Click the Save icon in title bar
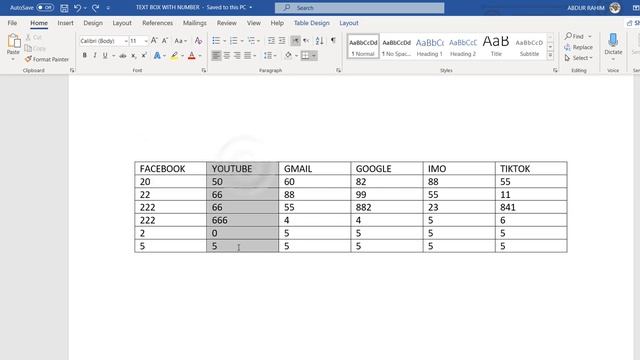Viewport: 640px width, 360px height. point(64,8)
